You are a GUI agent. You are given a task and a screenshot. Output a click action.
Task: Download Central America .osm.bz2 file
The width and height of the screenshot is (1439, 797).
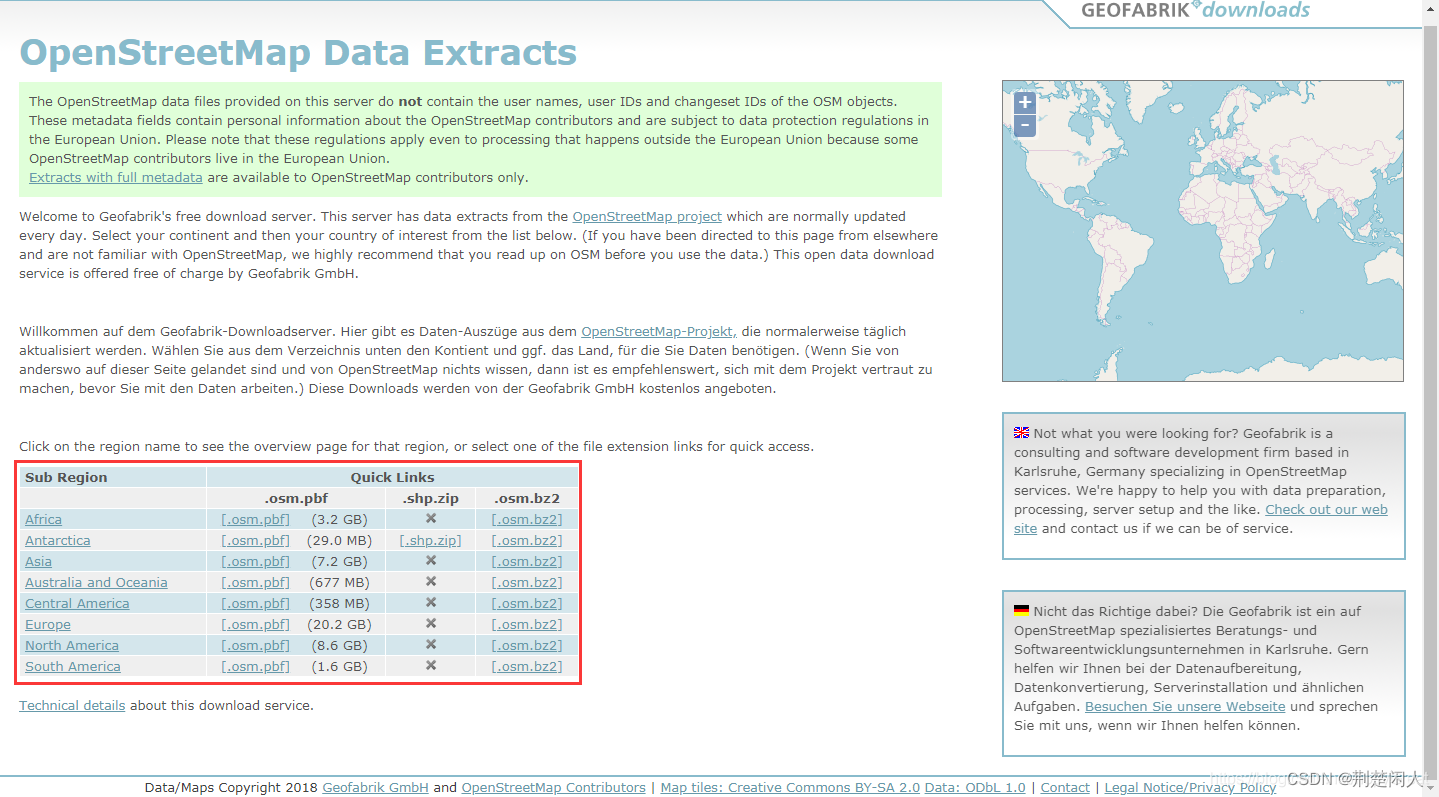pos(527,603)
